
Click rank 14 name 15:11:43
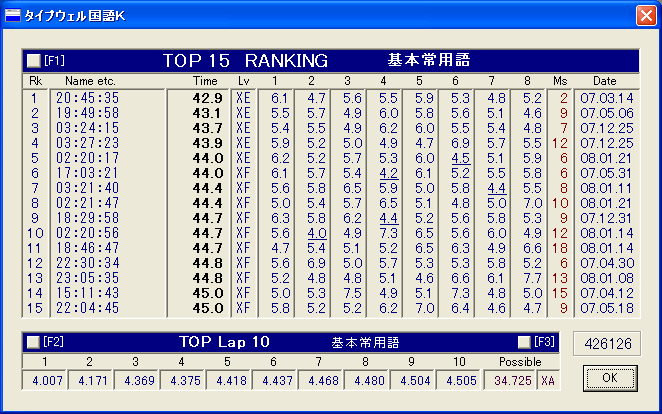pos(88,293)
